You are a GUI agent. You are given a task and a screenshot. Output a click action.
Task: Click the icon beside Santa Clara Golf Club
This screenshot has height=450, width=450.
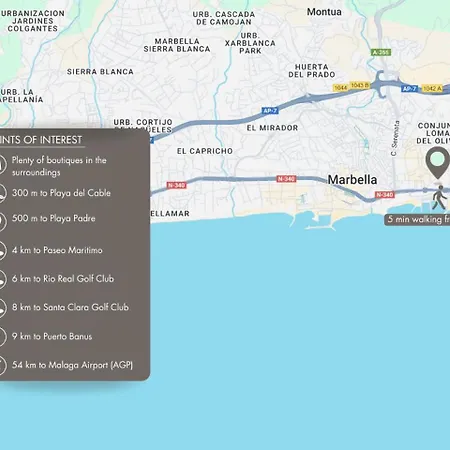click(x=3, y=308)
